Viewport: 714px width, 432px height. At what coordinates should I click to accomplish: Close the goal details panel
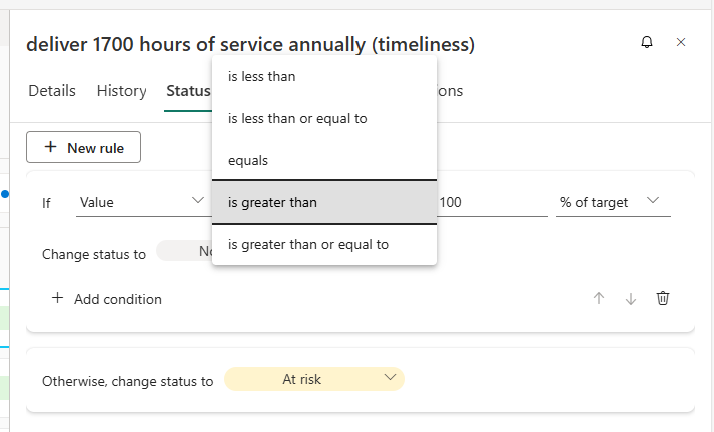tap(681, 42)
